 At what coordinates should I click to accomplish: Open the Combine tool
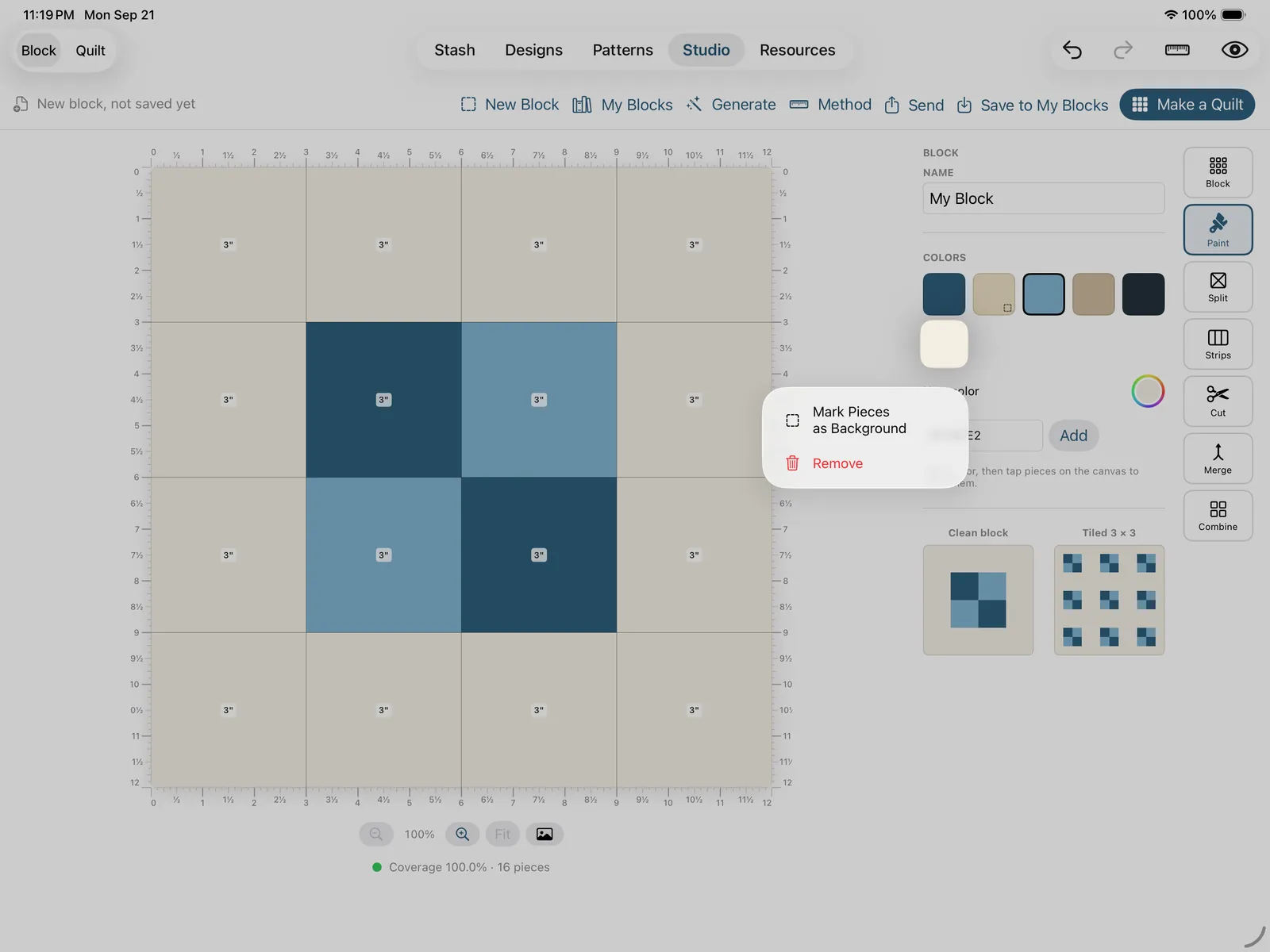click(1218, 515)
